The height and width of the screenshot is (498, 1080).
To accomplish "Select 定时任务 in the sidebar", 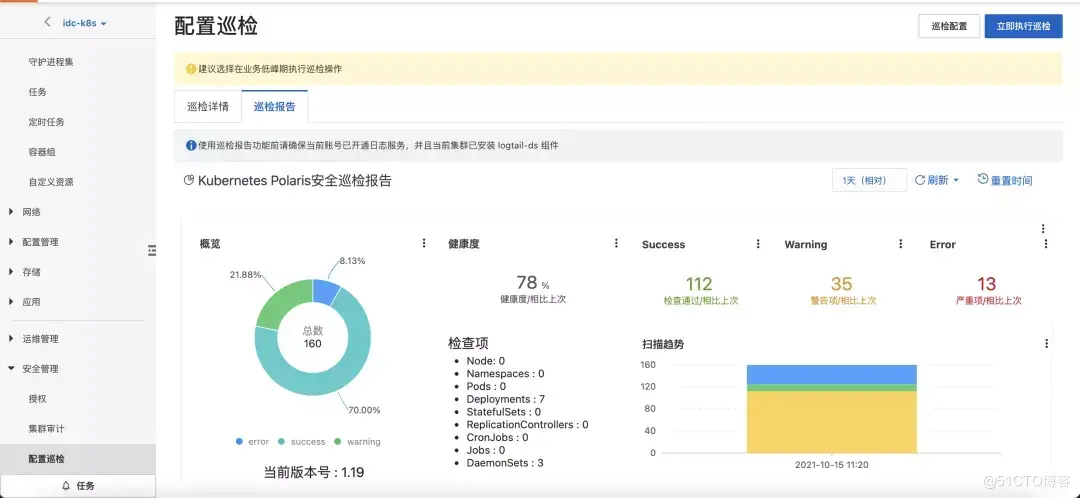I will coord(46,122).
